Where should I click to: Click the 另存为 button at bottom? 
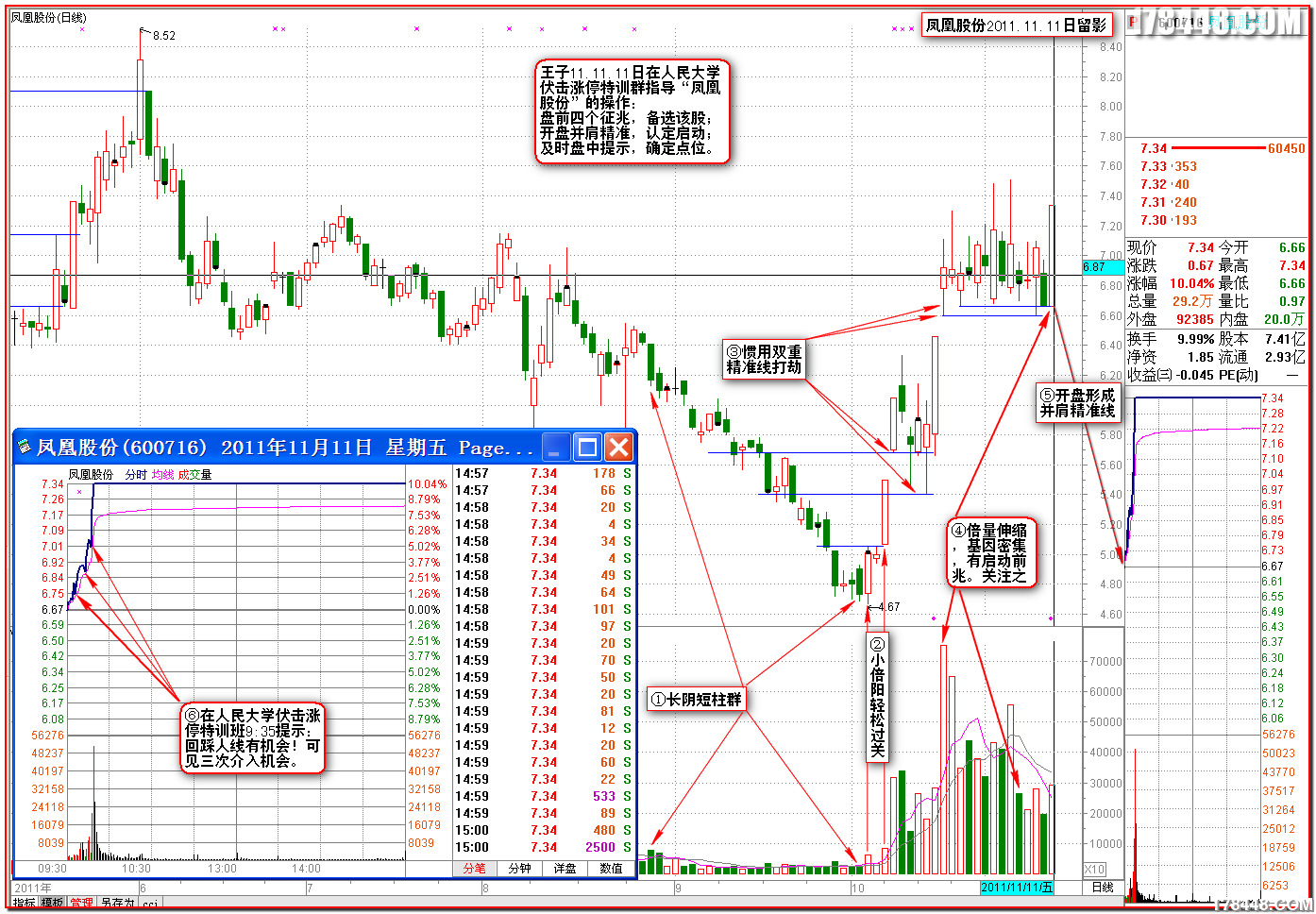(x=118, y=904)
